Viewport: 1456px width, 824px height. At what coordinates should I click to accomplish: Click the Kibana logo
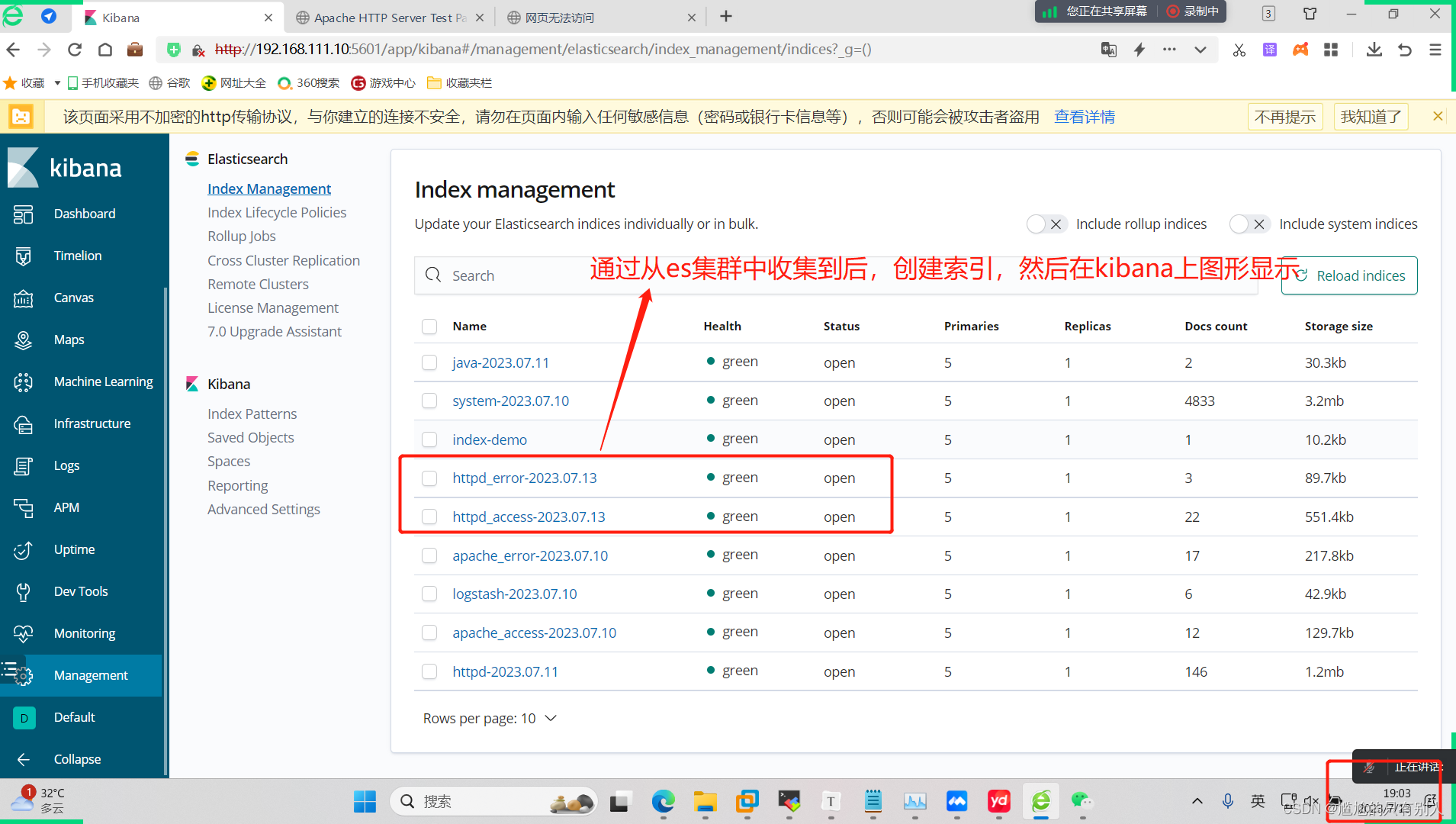click(65, 168)
